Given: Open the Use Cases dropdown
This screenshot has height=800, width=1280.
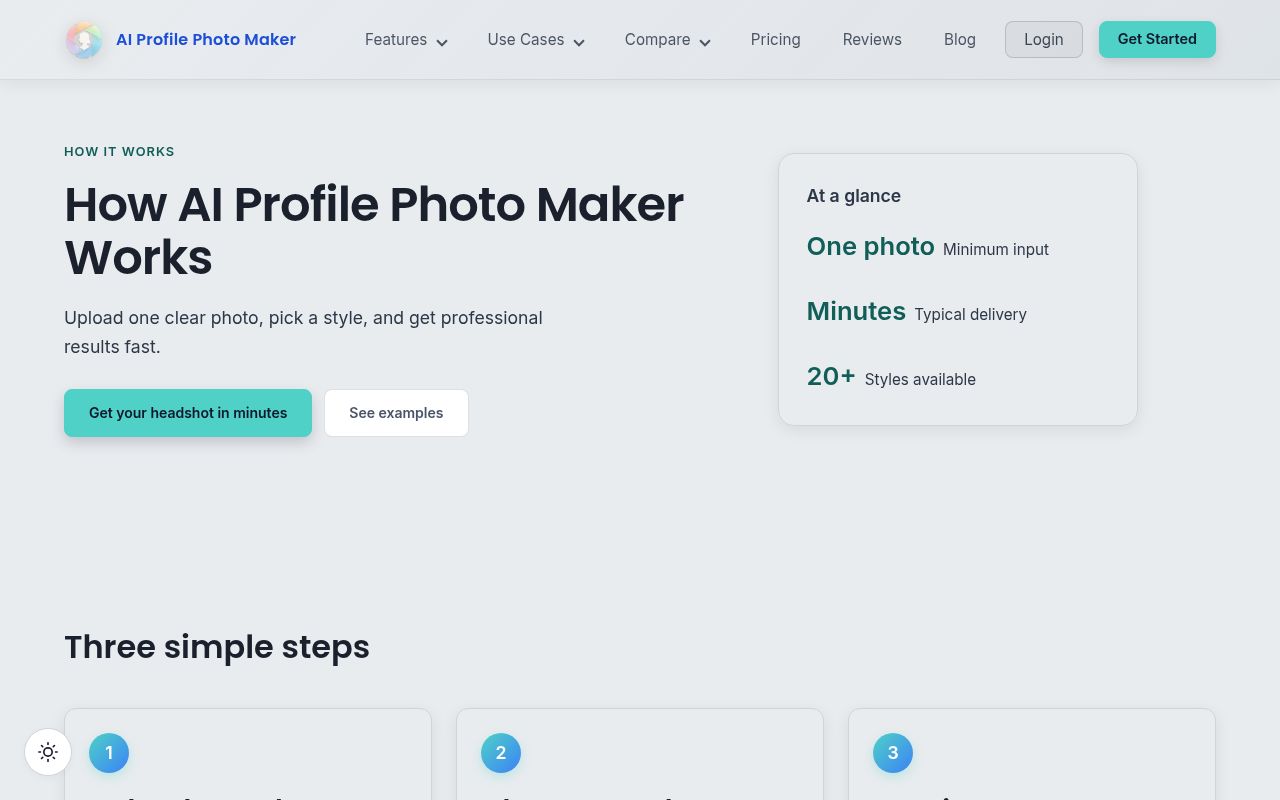Looking at the screenshot, I should pyautogui.click(x=536, y=40).
